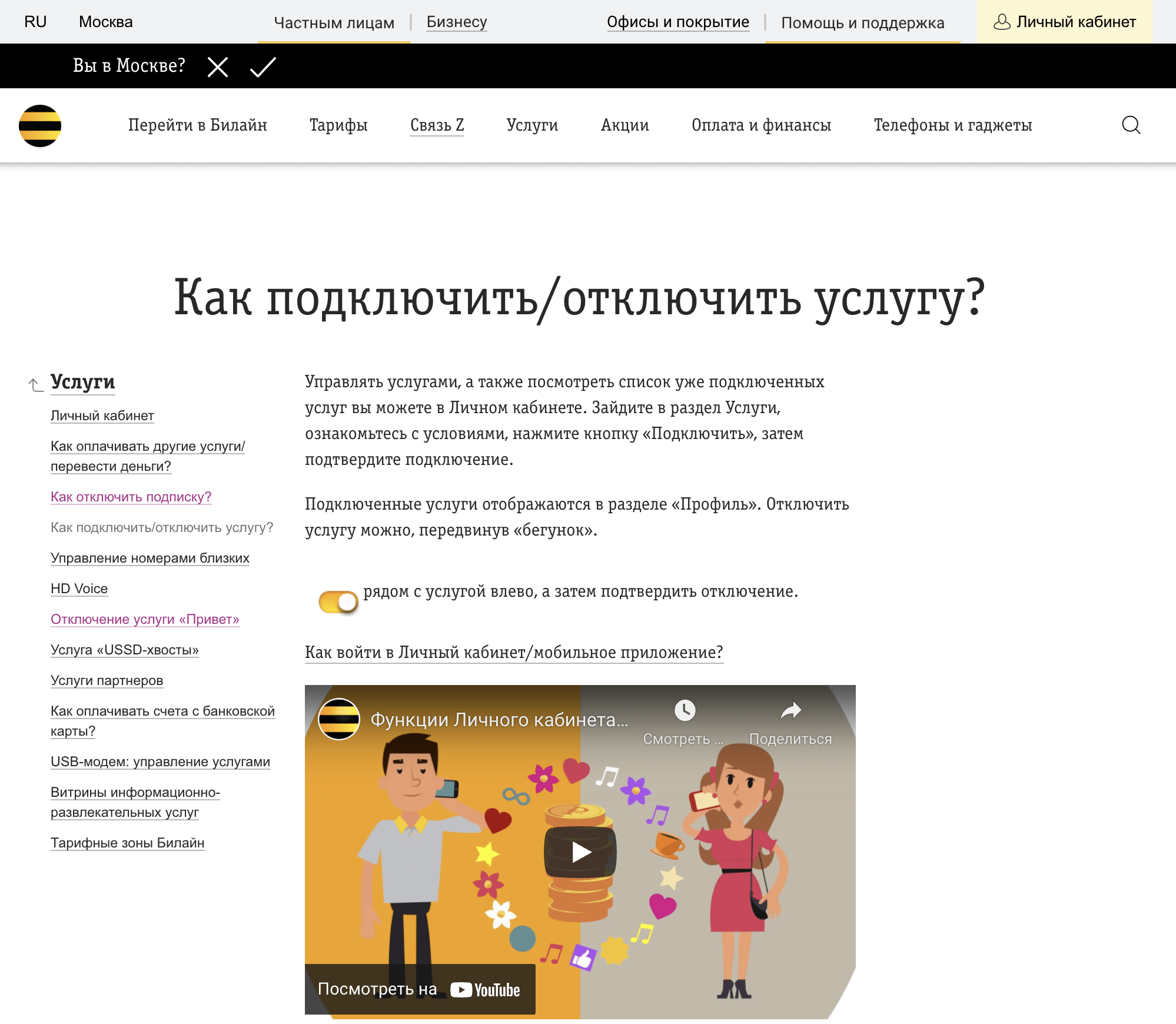Click the YouTube logo in the video footer
Image resolution: width=1176 pixels, height=1024 pixels.
[x=484, y=989]
